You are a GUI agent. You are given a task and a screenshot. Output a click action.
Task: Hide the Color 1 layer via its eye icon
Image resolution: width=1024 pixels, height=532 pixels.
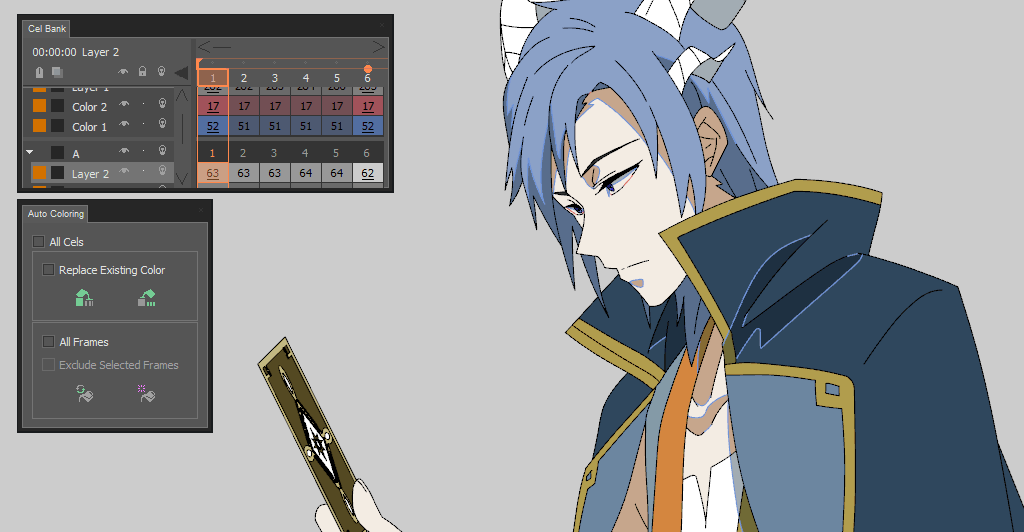click(124, 124)
